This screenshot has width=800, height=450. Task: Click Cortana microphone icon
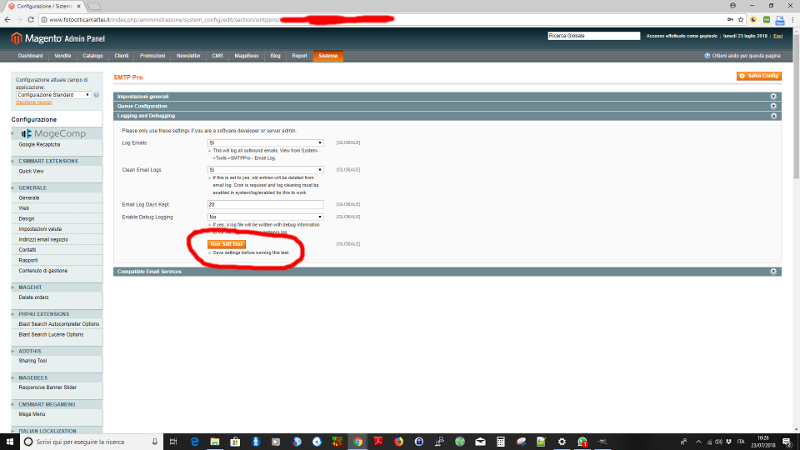[x=155, y=442]
